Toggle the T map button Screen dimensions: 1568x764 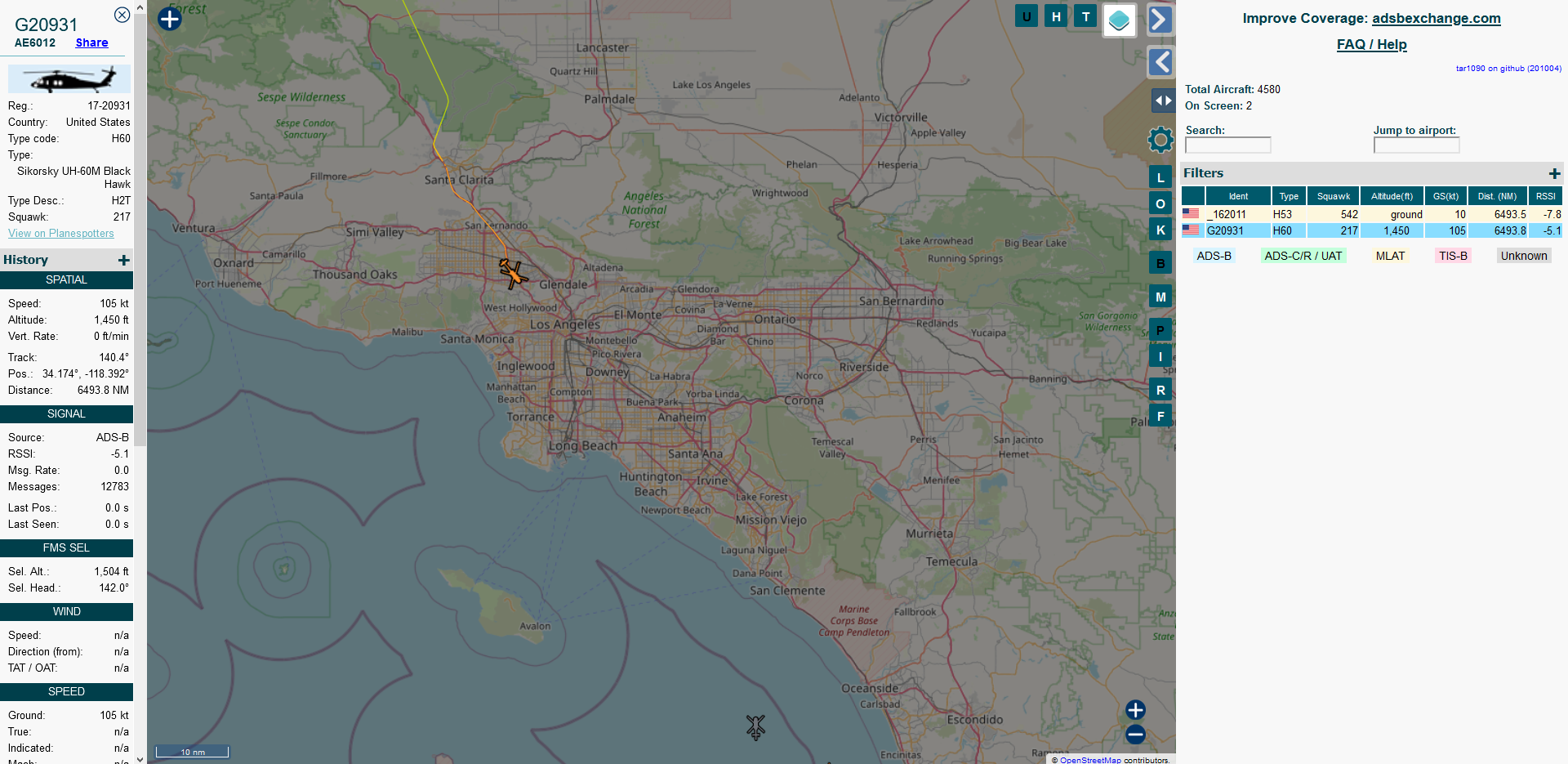pos(1085,16)
